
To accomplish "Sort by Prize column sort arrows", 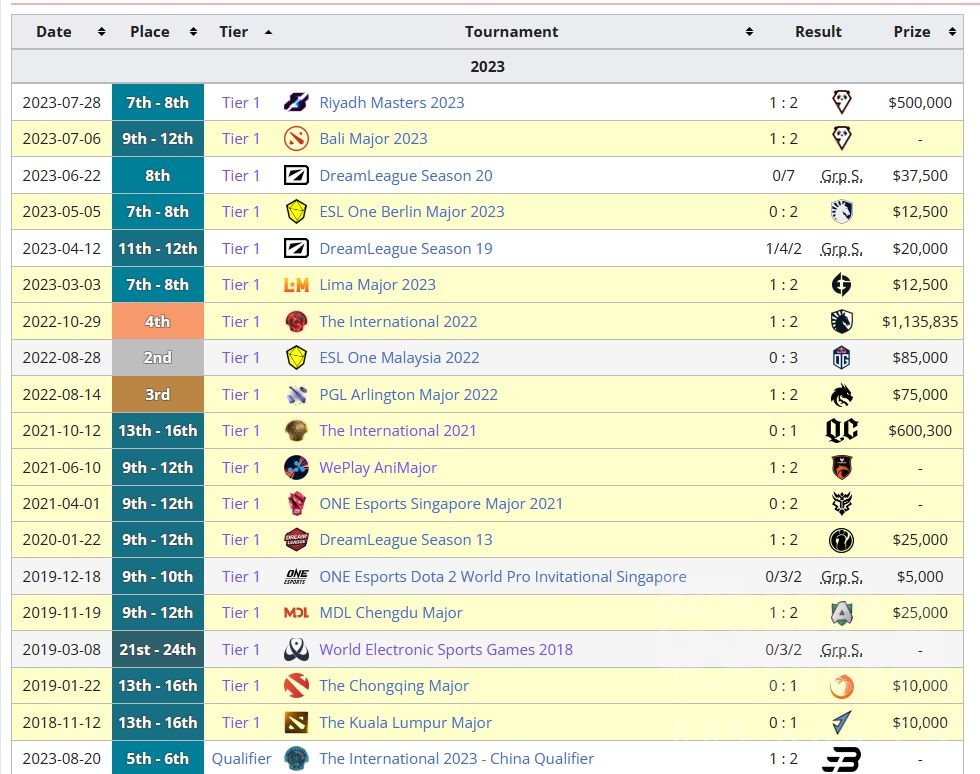I will (952, 32).
